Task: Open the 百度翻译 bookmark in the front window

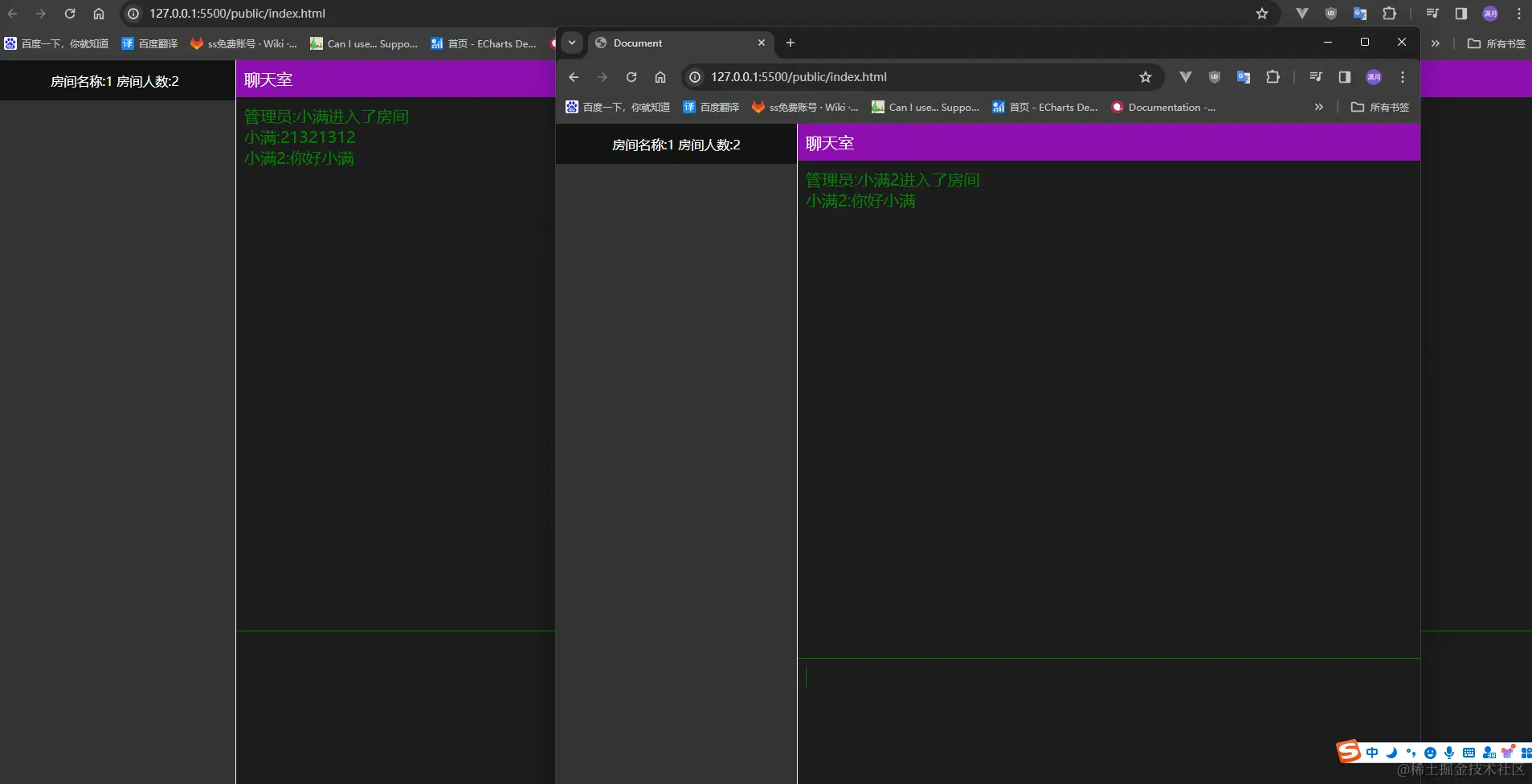Action: [x=711, y=107]
